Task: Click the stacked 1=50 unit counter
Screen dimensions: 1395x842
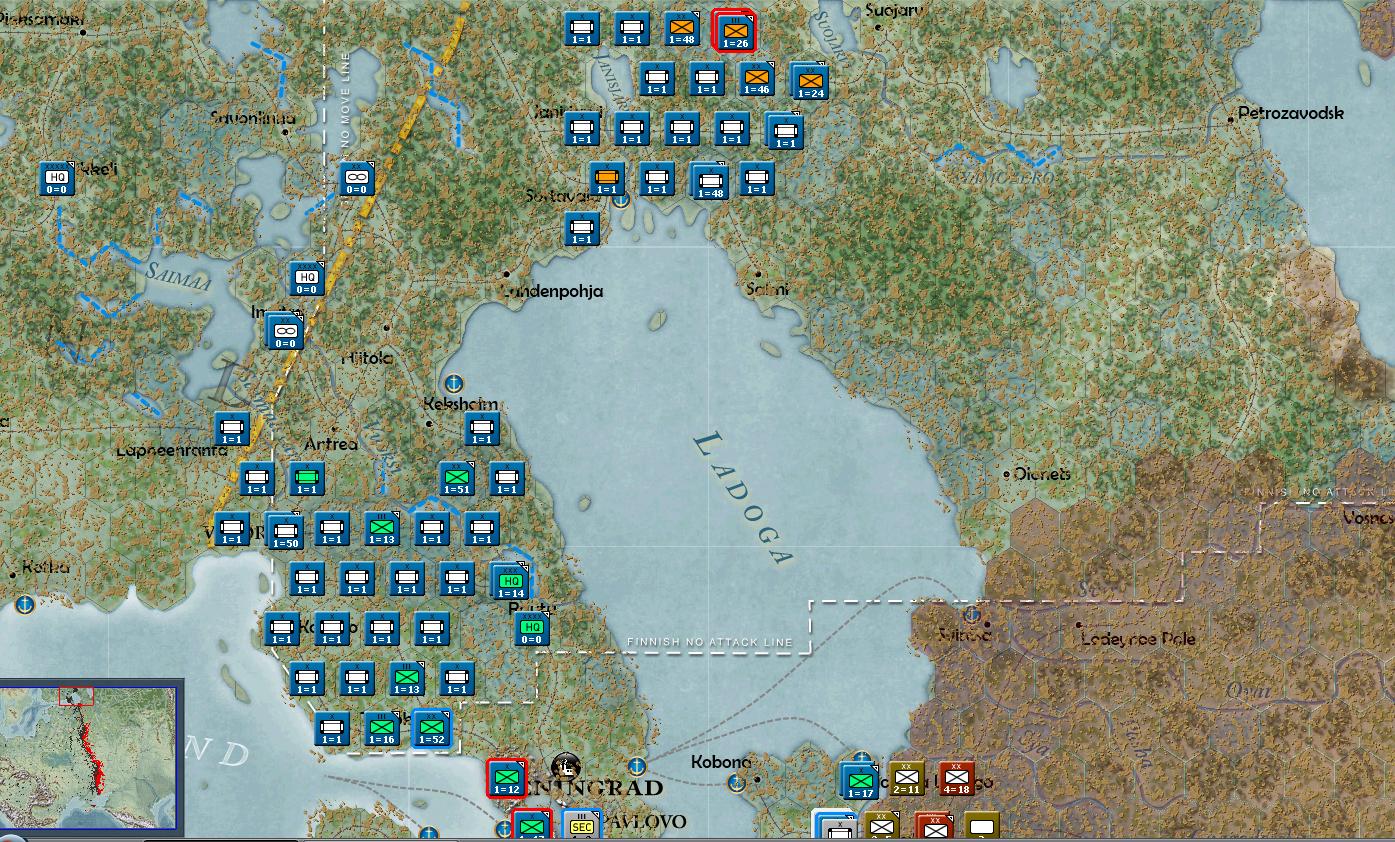Action: [285, 531]
